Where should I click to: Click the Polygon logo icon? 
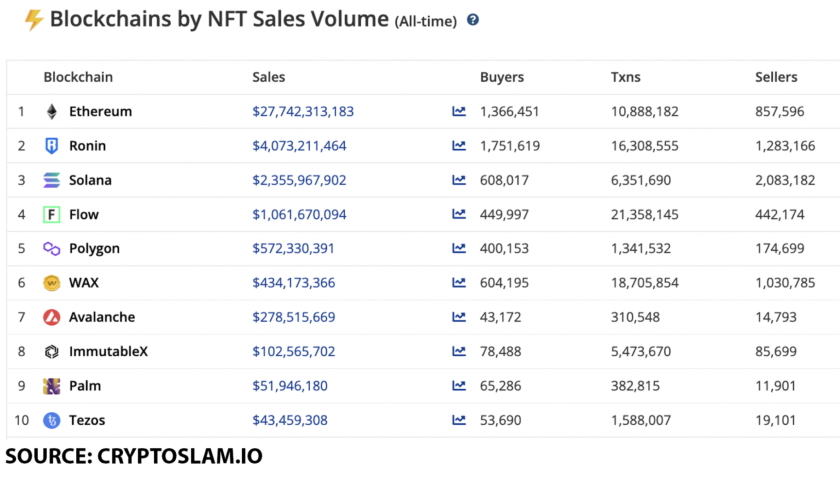tap(51, 249)
